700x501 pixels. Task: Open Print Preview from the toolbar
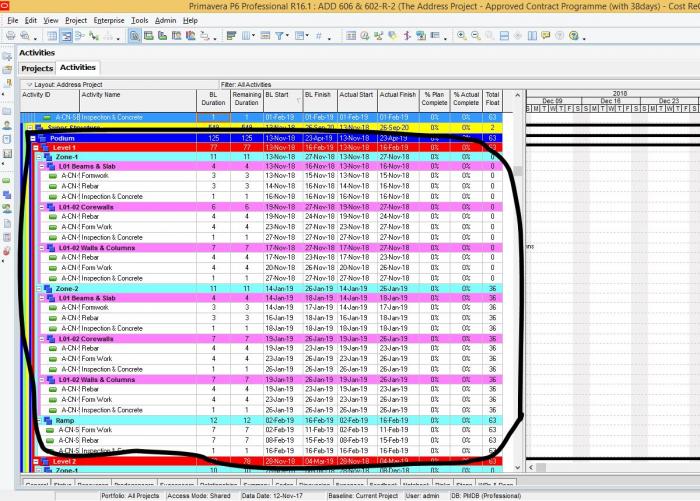point(25,36)
